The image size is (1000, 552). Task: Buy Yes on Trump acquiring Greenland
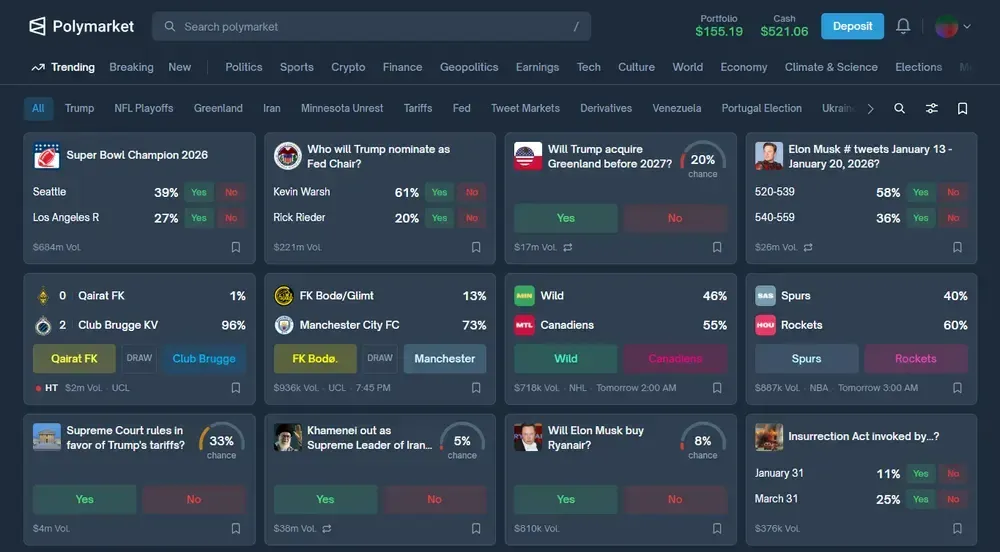pyautogui.click(x=566, y=218)
